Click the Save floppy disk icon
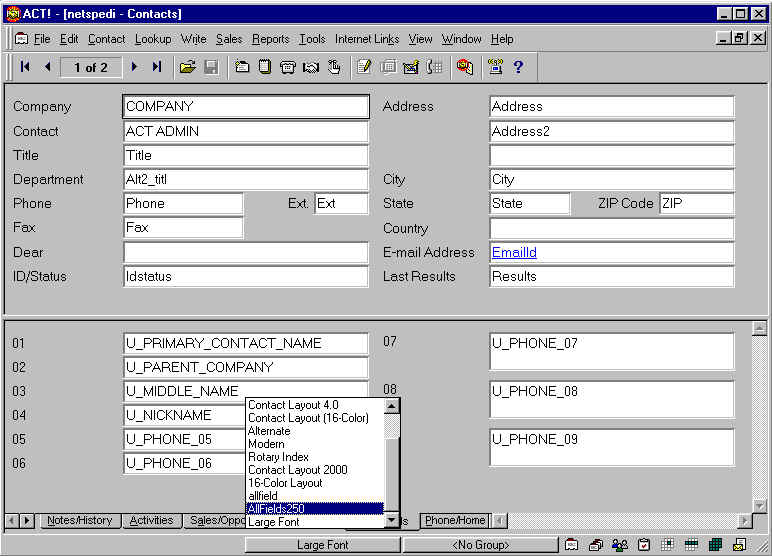Screen dimensions: 772x556 211,66
